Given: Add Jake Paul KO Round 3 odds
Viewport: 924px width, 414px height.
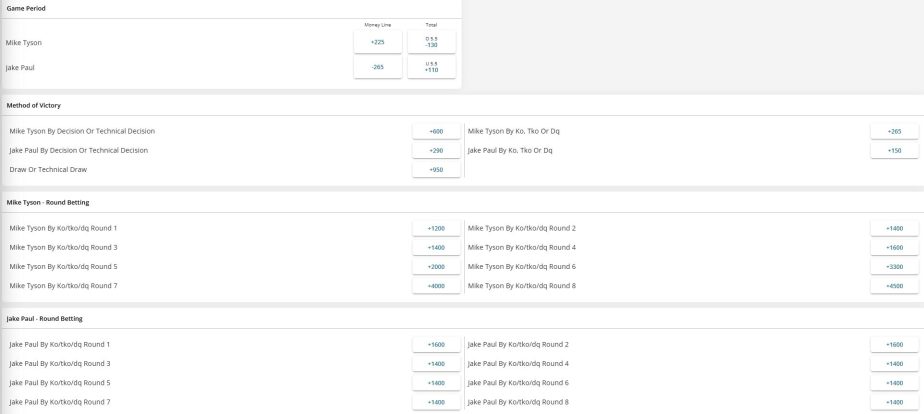Looking at the screenshot, I should [436, 363].
